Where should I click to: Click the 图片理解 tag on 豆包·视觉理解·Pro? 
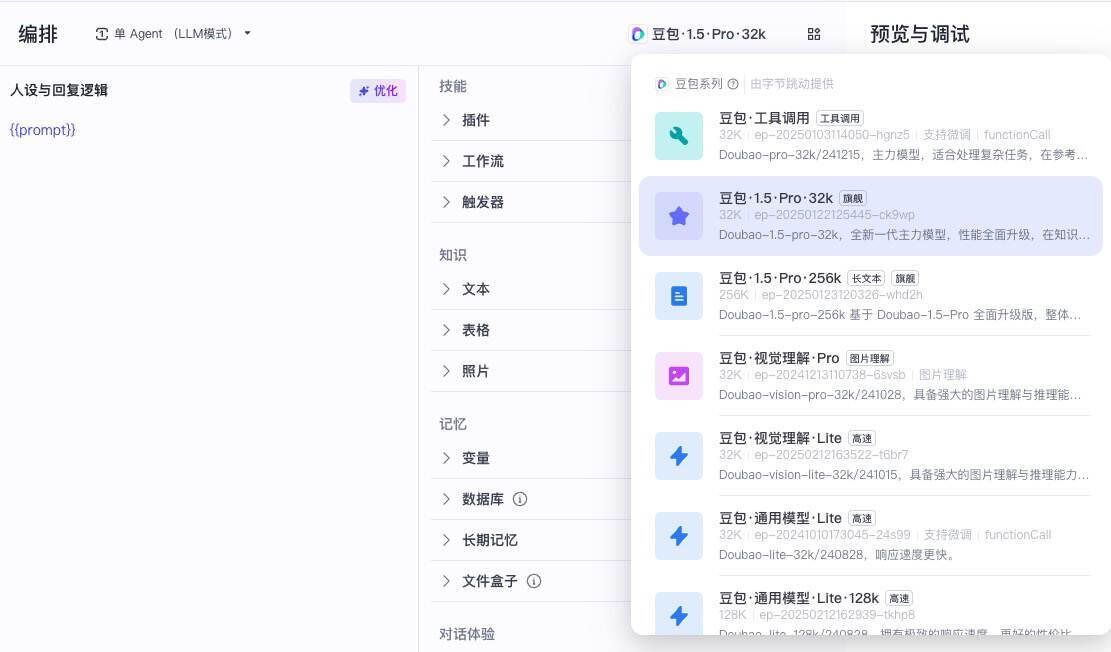coord(869,359)
